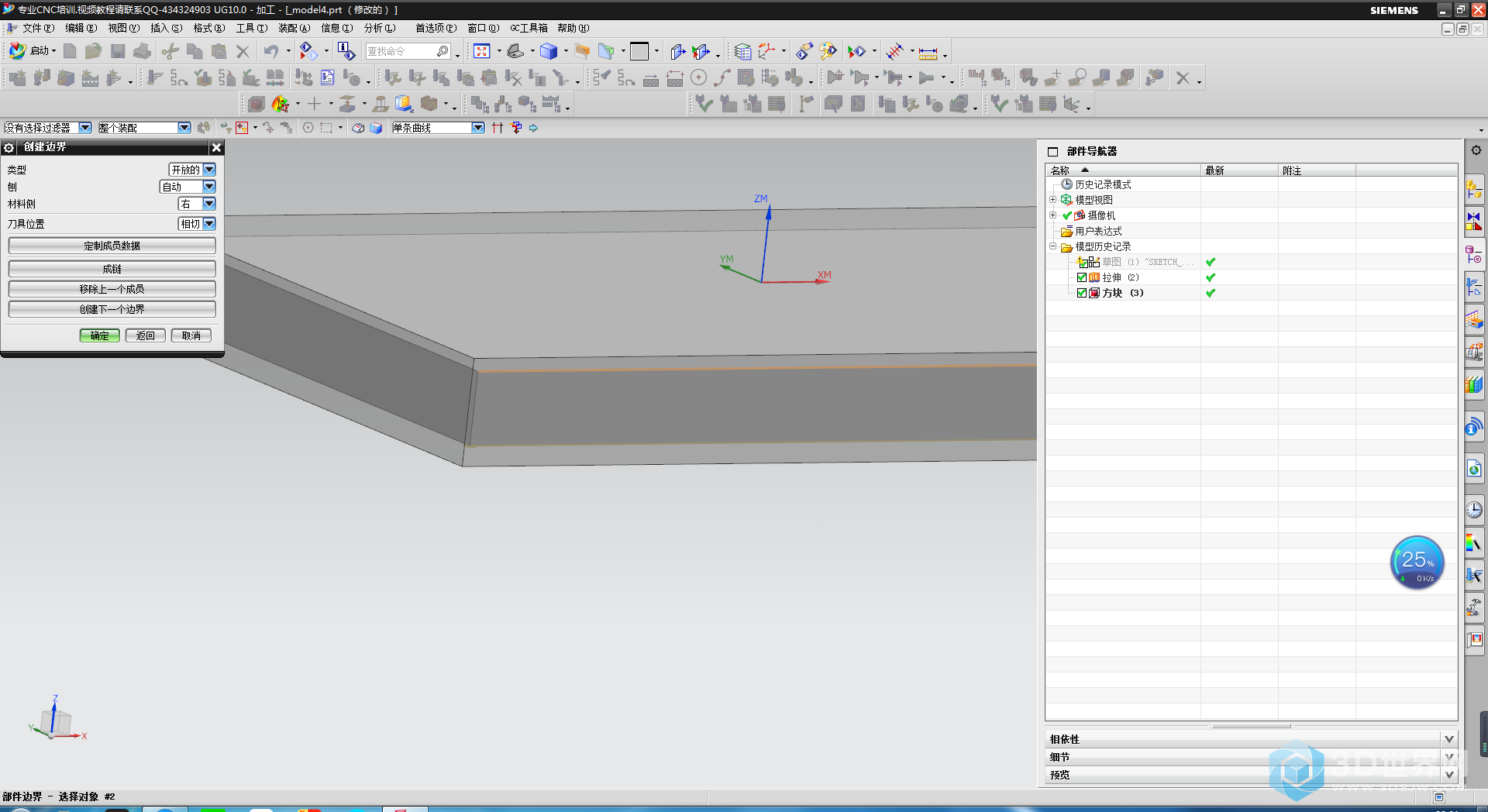The image size is (1488, 812).
Task: Click the New file icon
Action: [70, 51]
